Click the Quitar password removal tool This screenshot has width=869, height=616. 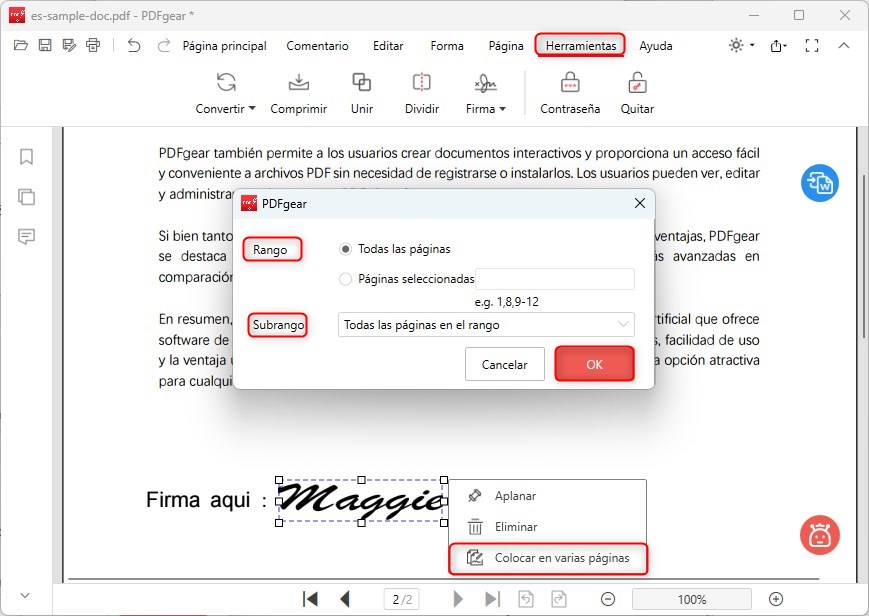coord(637,93)
